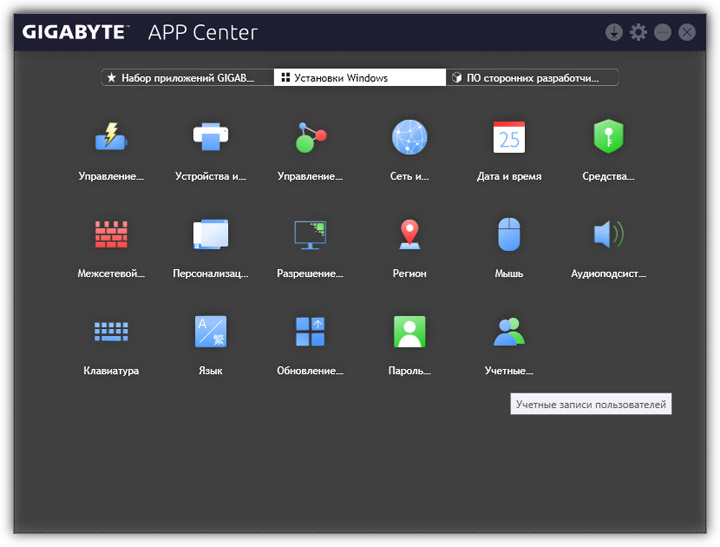The image size is (720, 547).
Task: Switch to GIGABYTE apps set tab
Action: (187, 77)
